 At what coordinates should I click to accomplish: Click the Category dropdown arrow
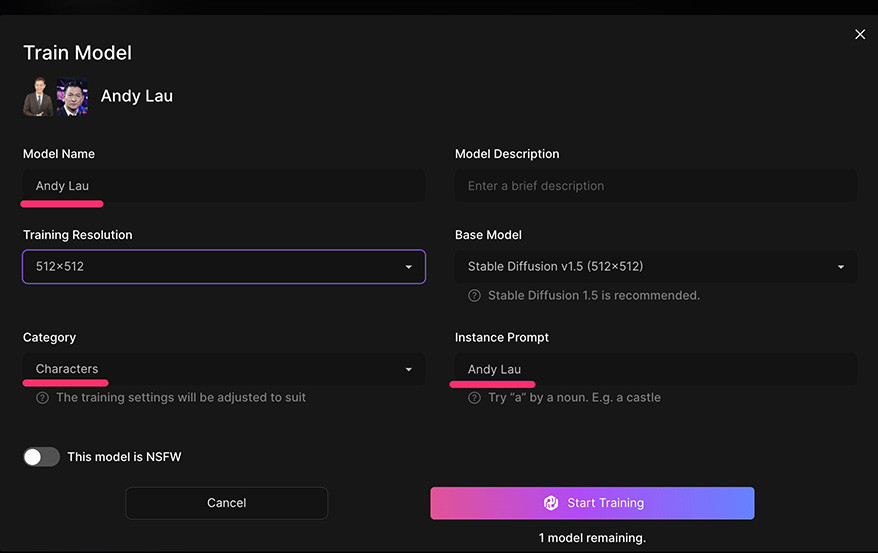[x=408, y=369]
